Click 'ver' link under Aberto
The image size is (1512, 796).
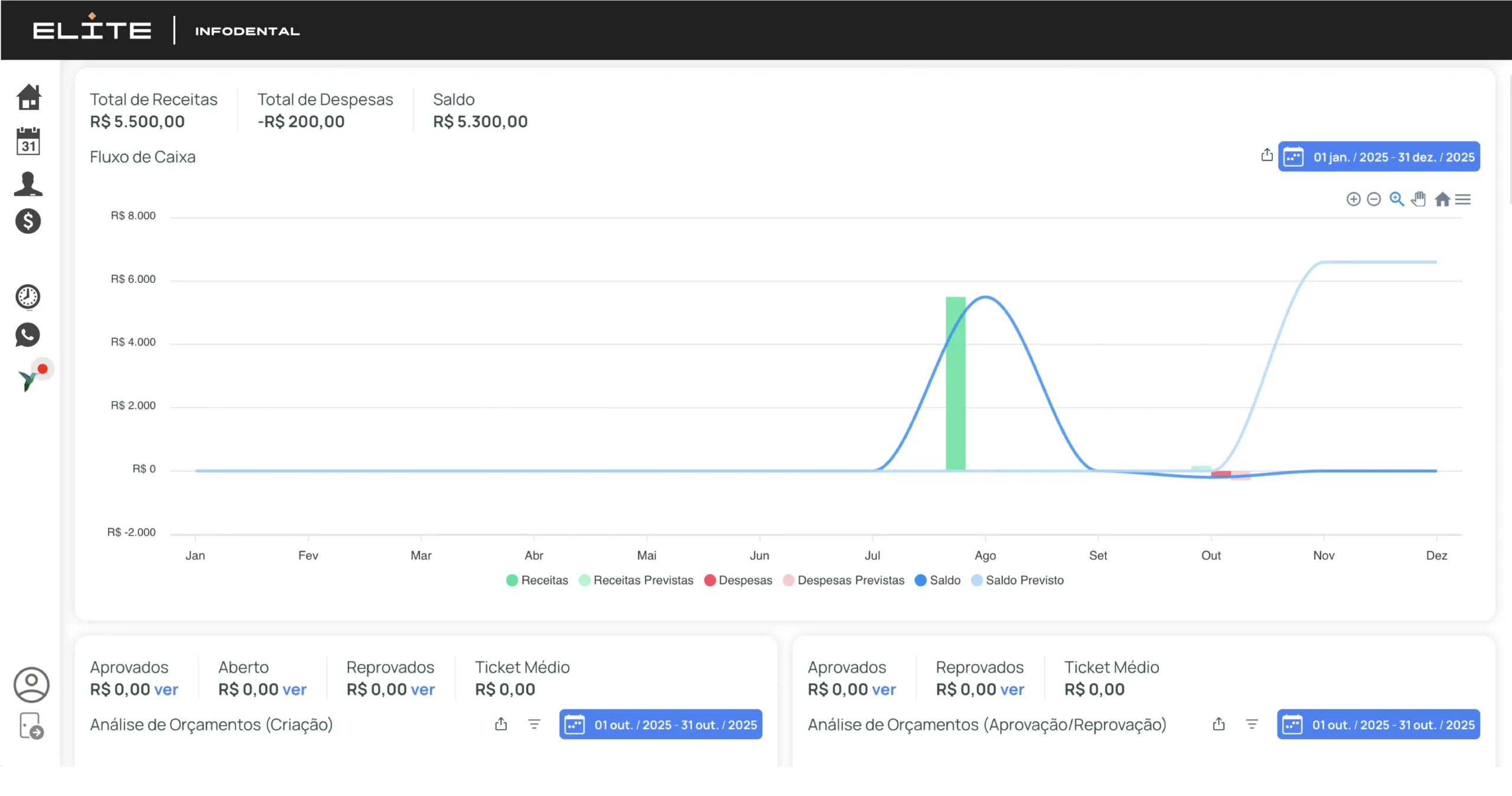pos(294,690)
